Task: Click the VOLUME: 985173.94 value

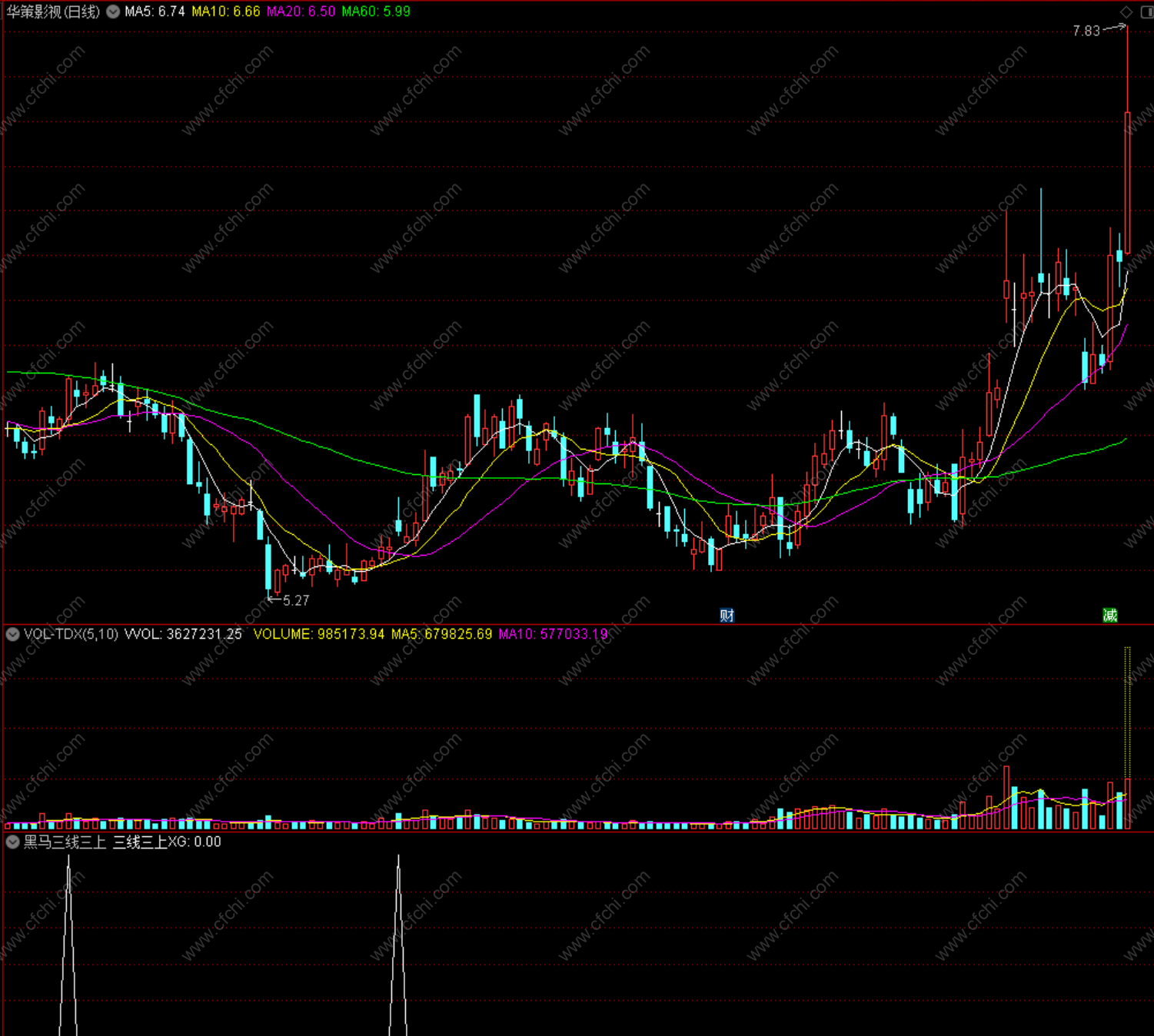Action: [319, 634]
